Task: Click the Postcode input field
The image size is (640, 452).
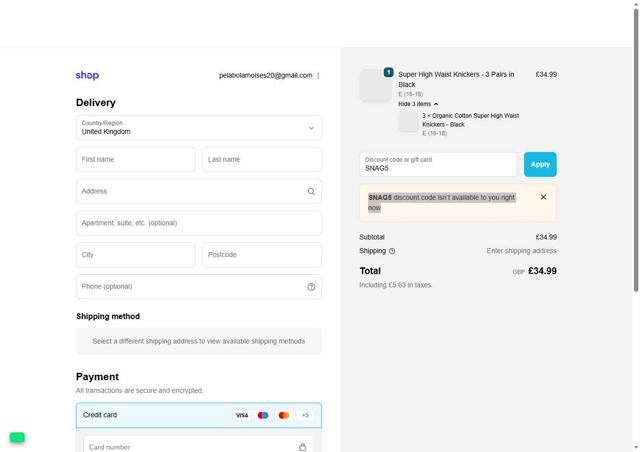Action: tap(261, 255)
